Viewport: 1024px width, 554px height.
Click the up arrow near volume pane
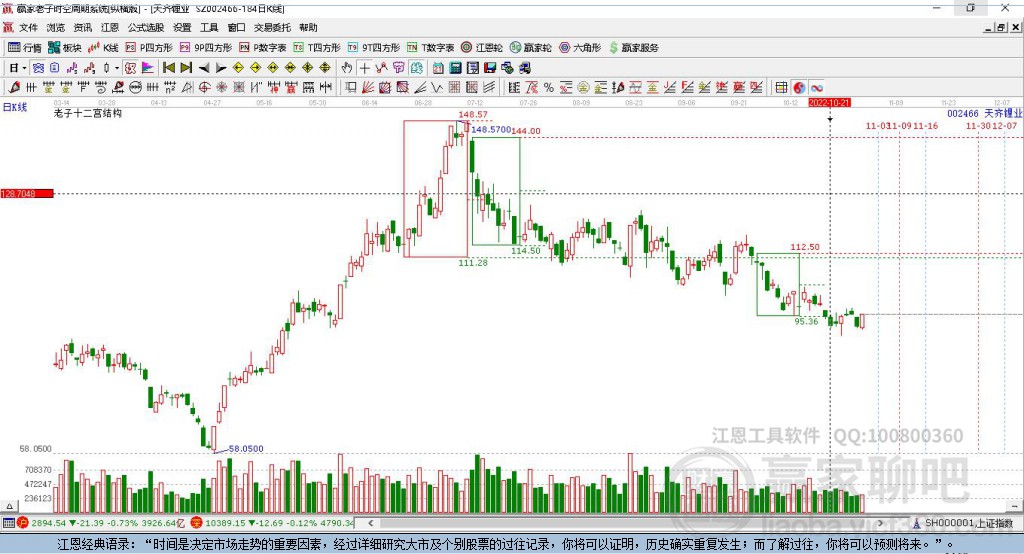click(9, 506)
